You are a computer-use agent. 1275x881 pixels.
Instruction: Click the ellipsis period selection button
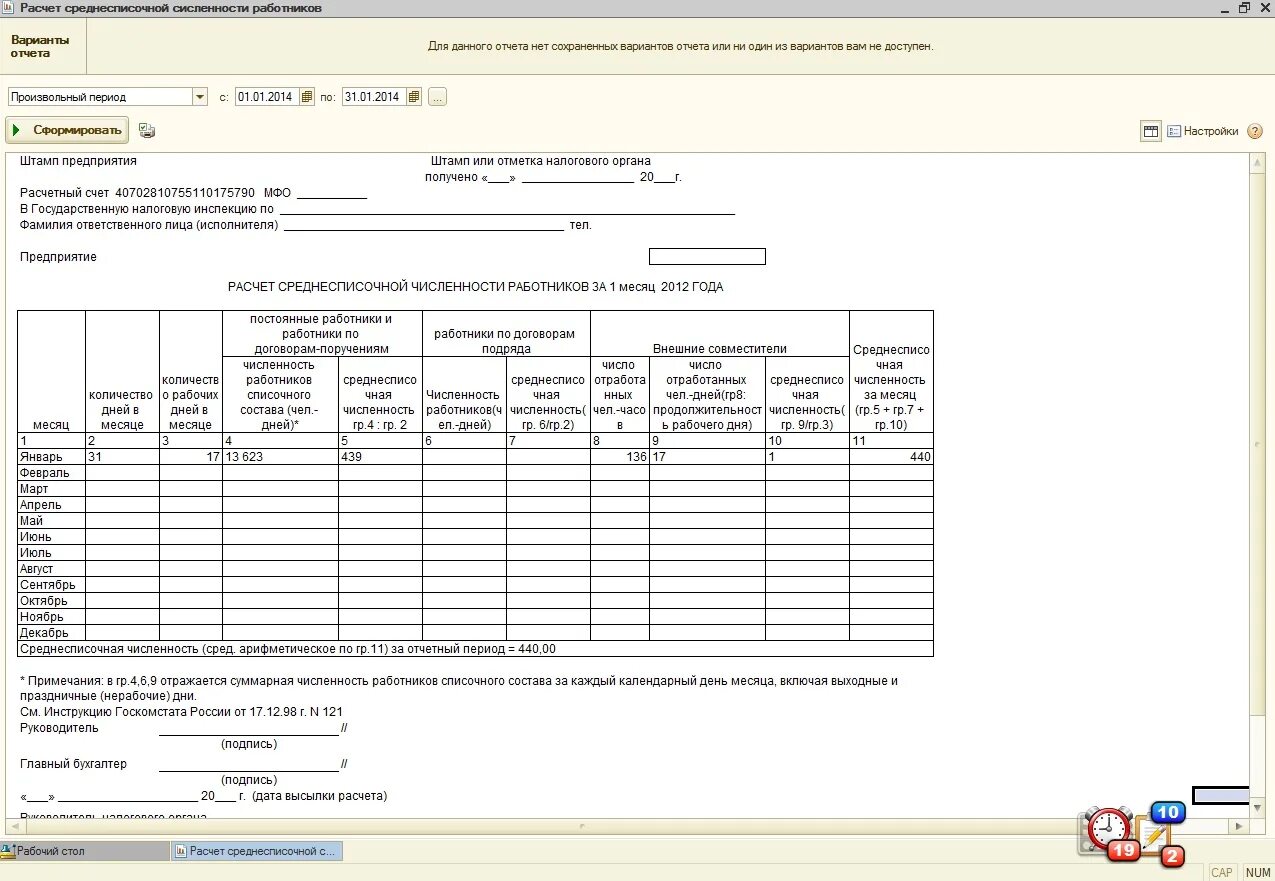coord(437,97)
